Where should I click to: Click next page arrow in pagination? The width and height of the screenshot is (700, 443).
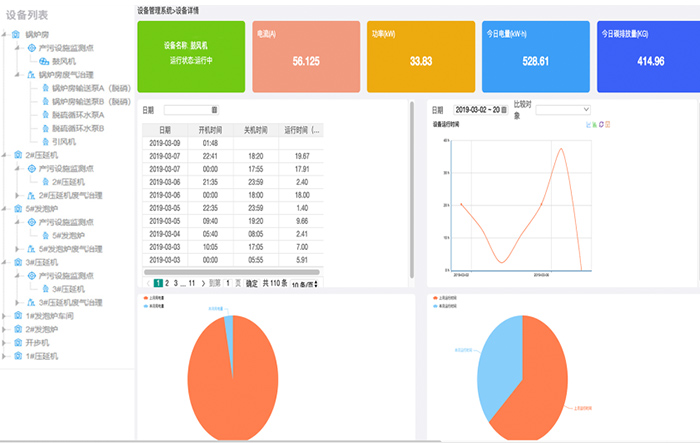pyautogui.click(x=205, y=283)
